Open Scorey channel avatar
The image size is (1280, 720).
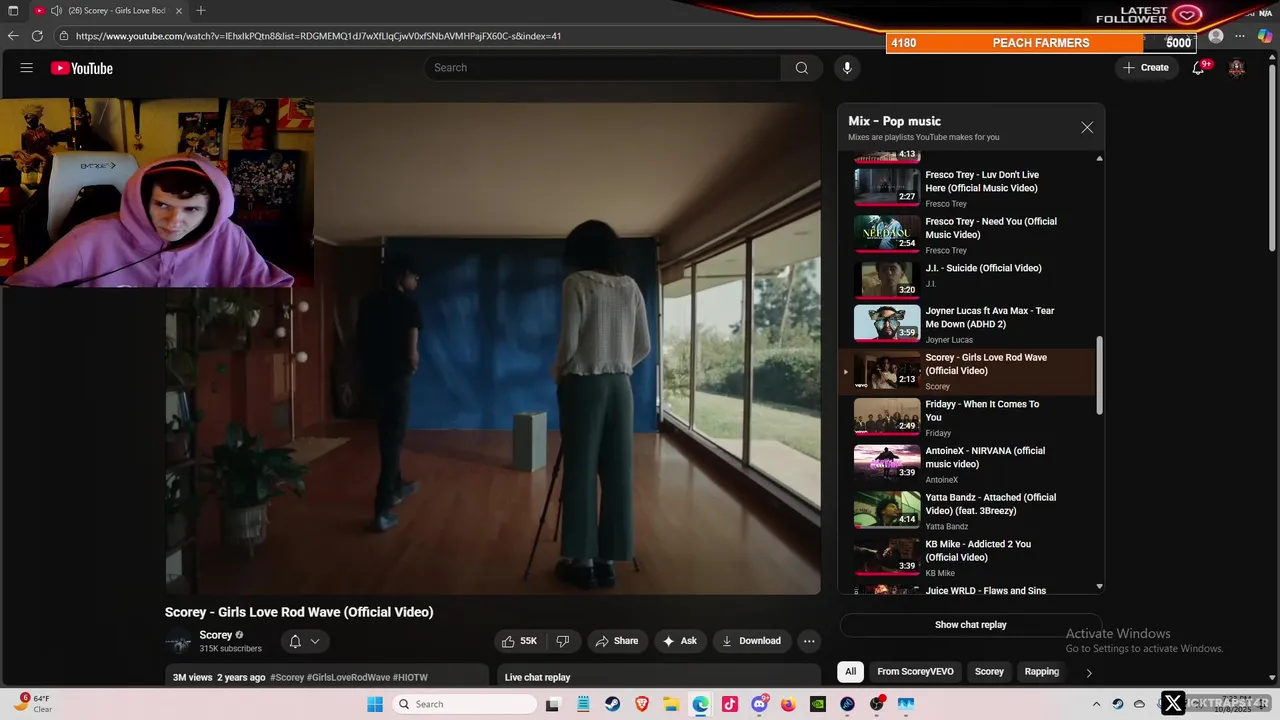tap(178, 641)
